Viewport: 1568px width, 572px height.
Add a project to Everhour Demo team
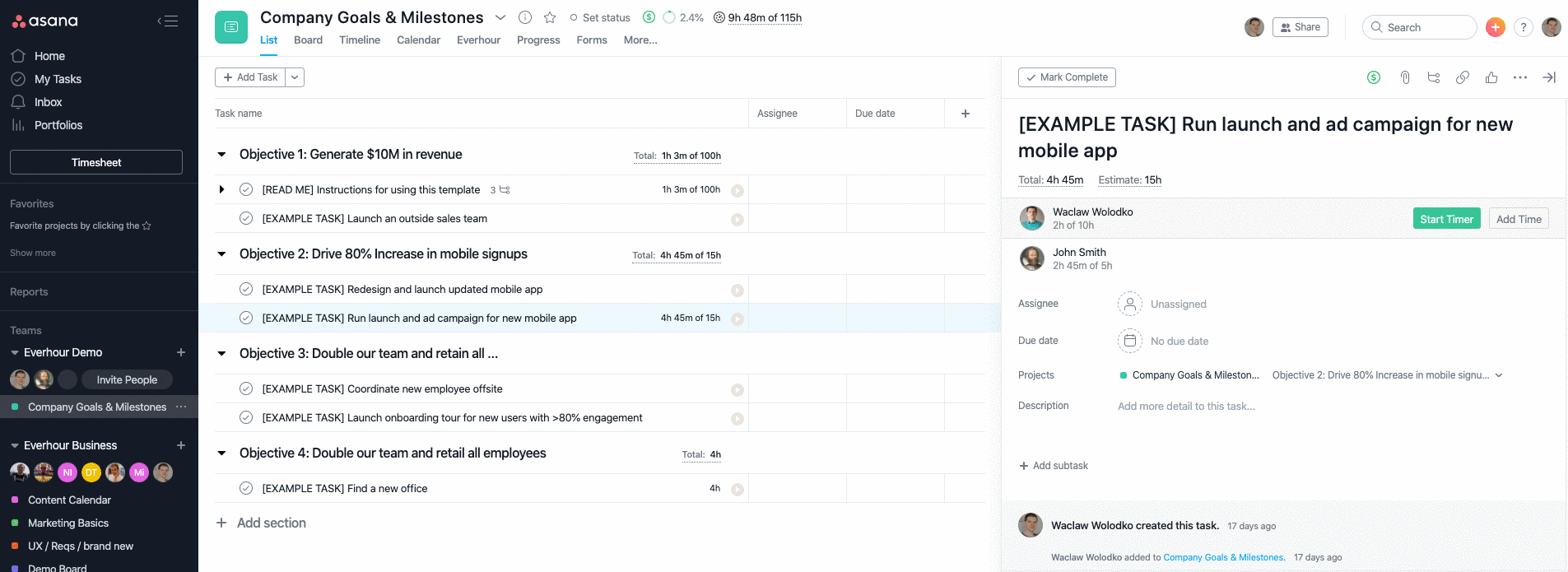pyautogui.click(x=181, y=352)
